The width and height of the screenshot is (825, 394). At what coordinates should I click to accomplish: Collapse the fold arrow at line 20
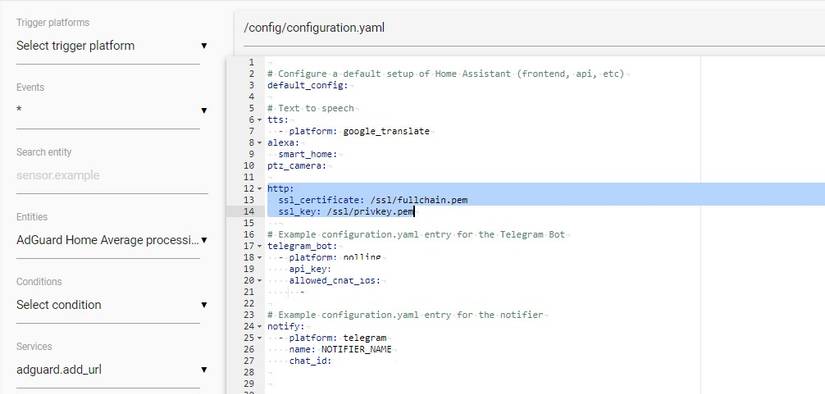tap(259, 280)
